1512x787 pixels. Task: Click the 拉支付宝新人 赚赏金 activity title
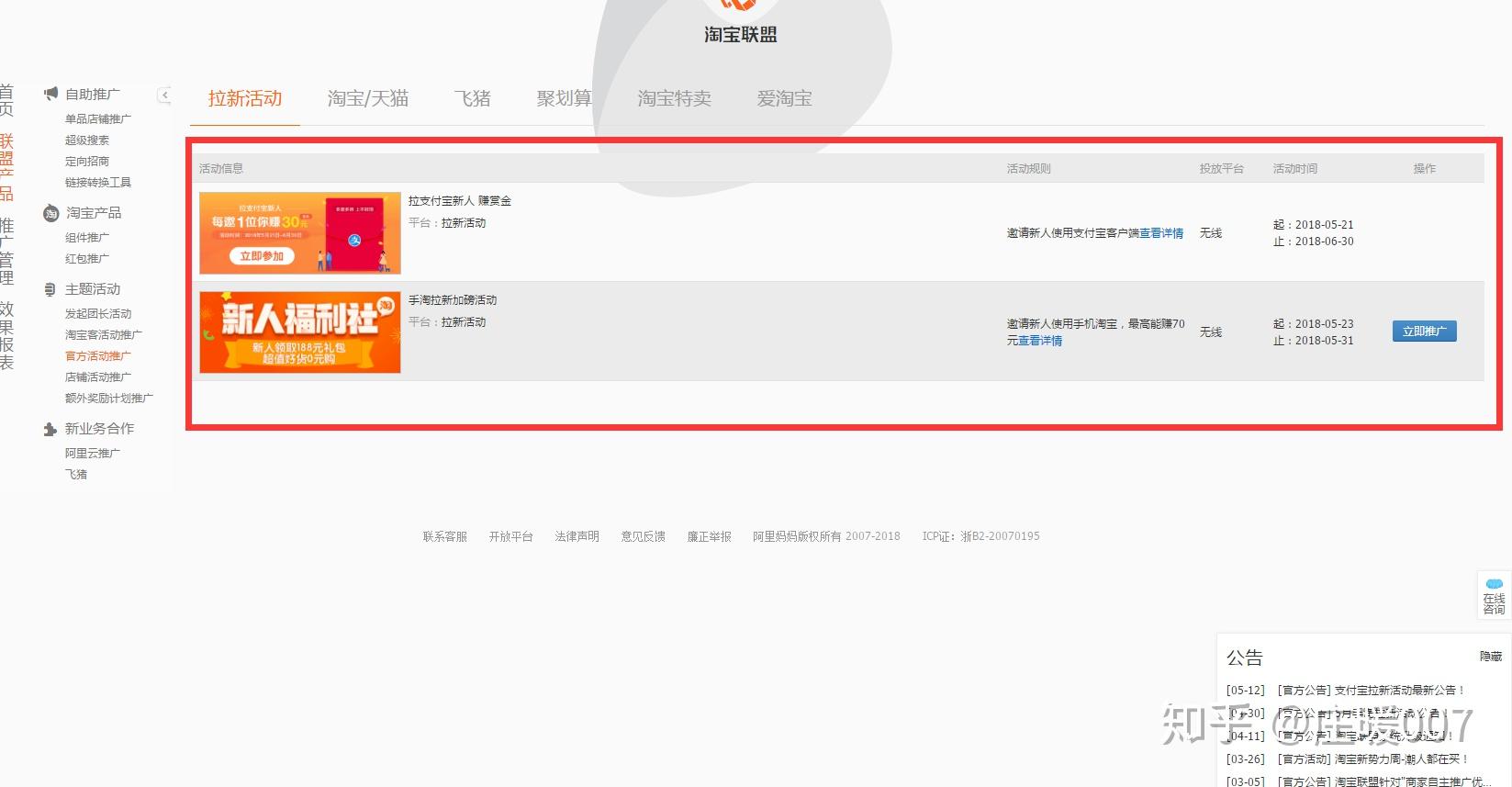tap(460, 200)
